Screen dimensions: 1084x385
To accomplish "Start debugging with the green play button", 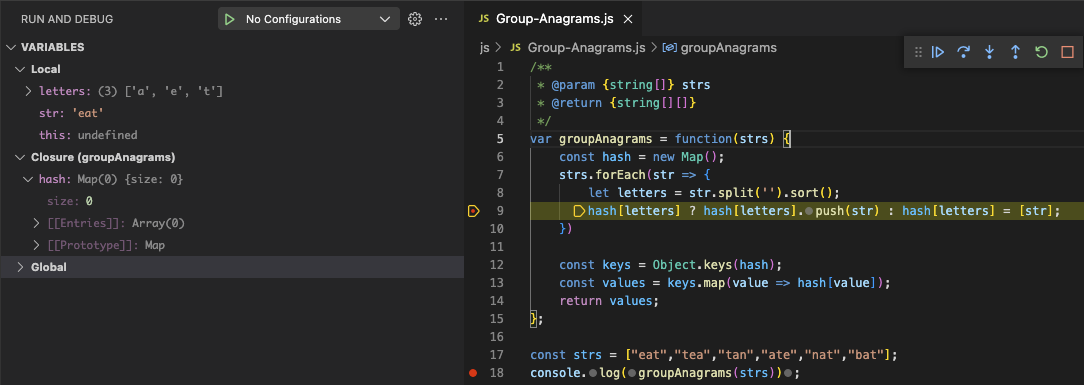I will click(x=230, y=19).
